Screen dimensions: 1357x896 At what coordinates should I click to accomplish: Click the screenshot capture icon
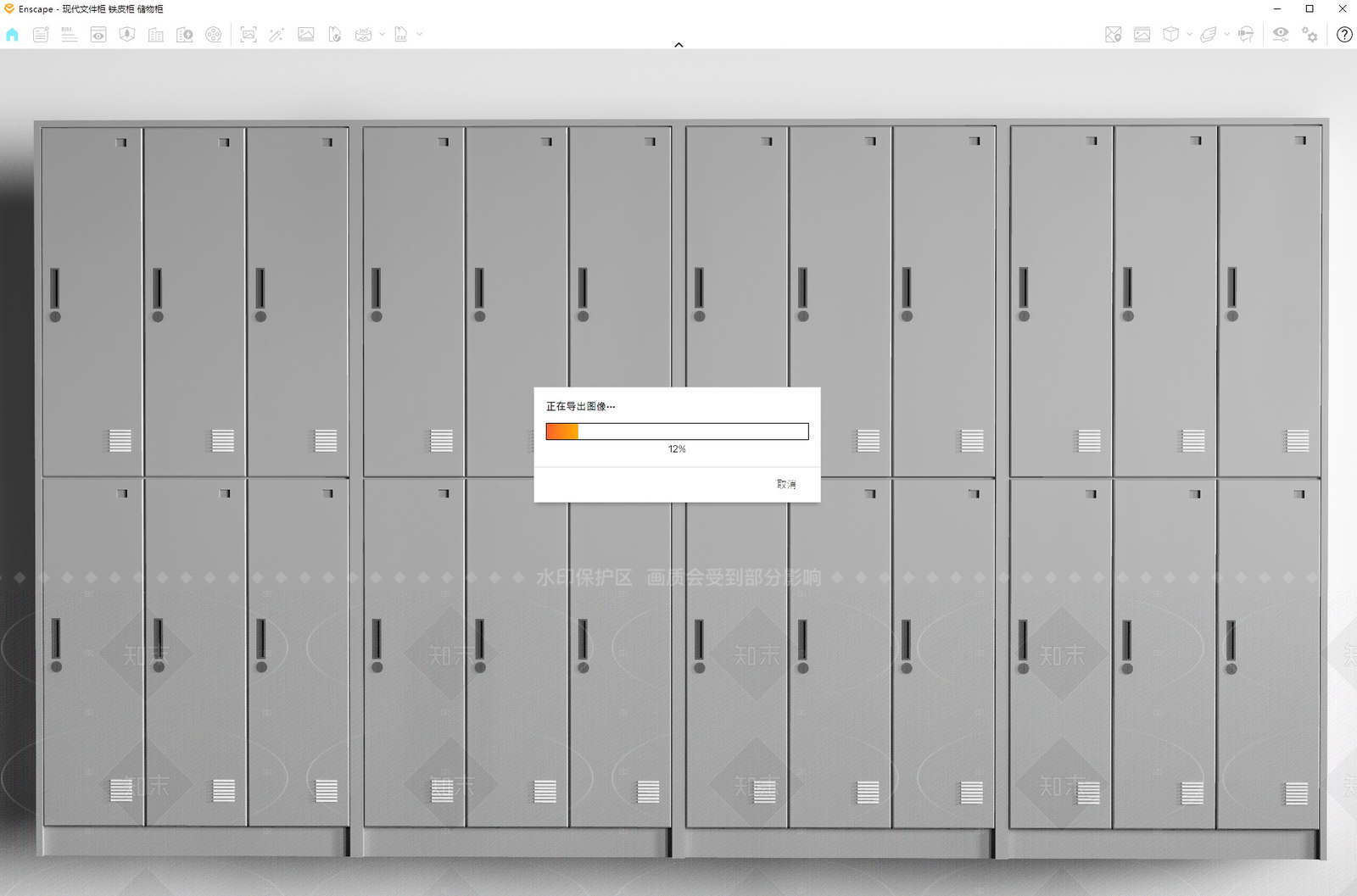(249, 35)
